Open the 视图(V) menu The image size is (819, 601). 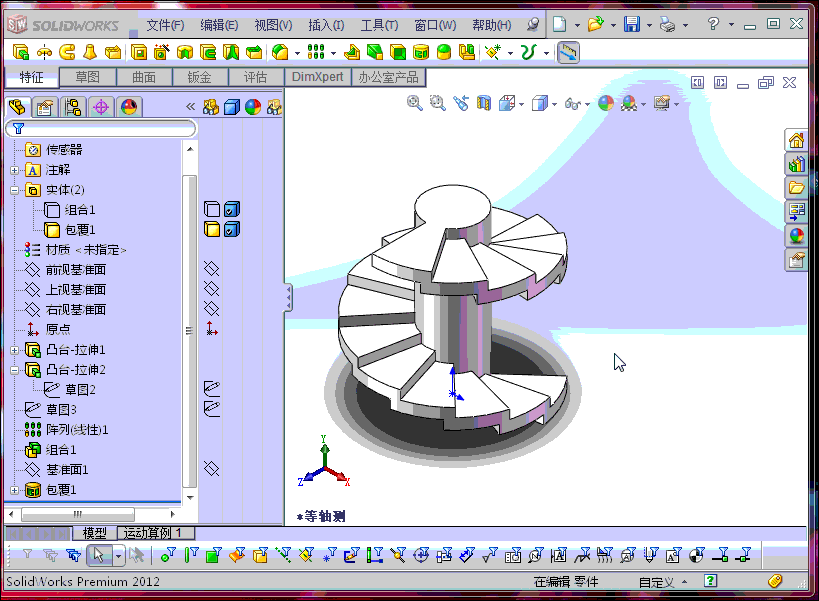[273, 25]
